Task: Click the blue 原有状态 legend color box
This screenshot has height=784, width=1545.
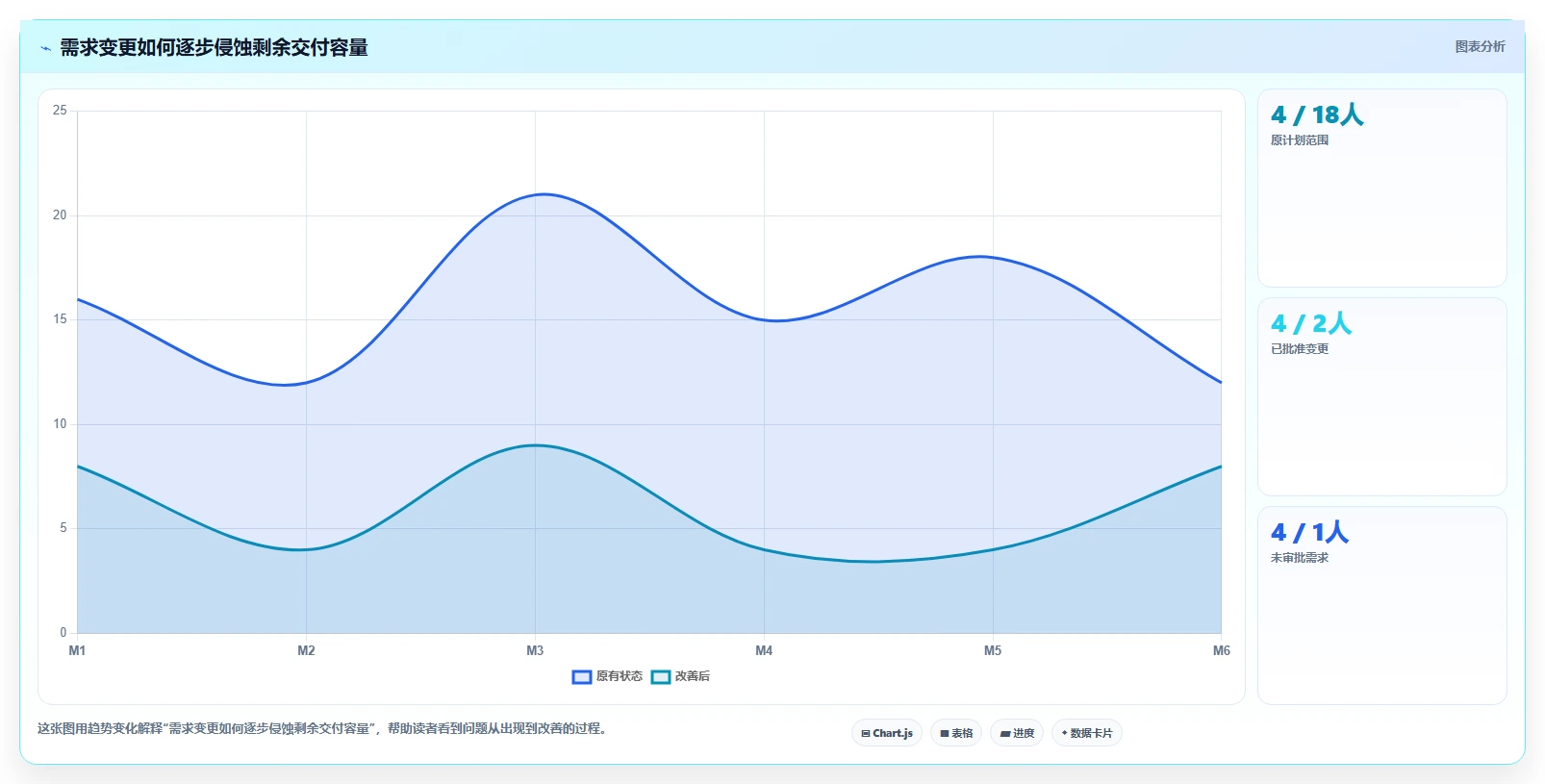Action: tap(582, 677)
